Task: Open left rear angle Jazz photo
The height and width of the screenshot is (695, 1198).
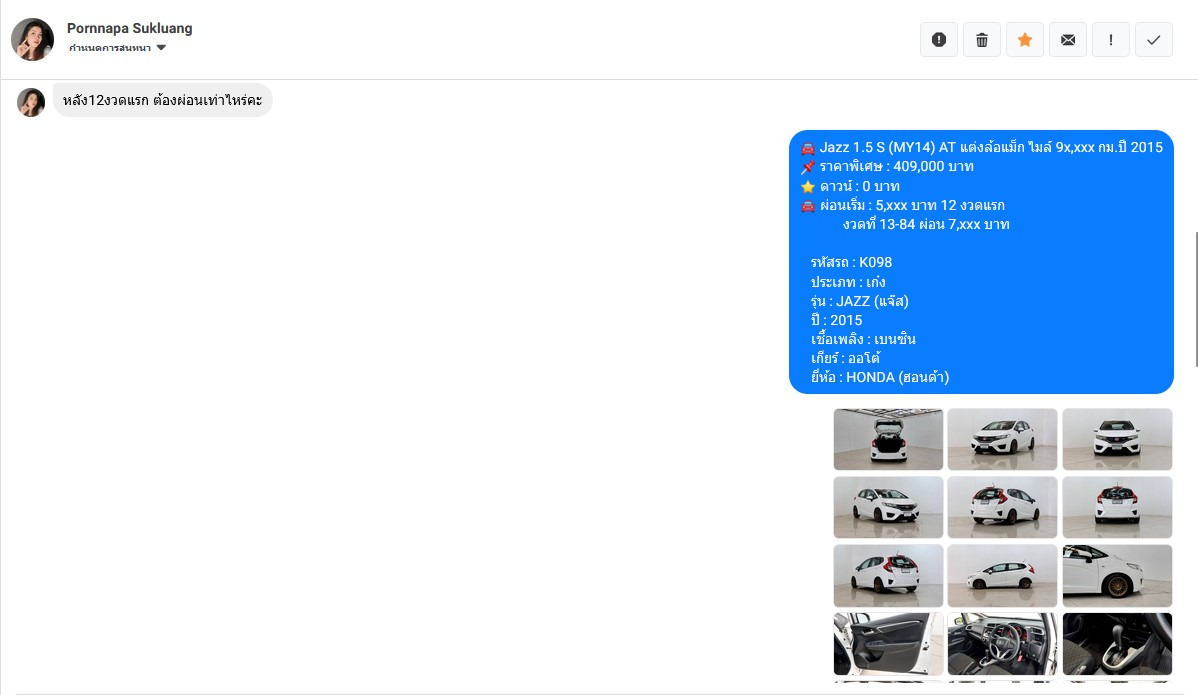Action: click(888, 576)
